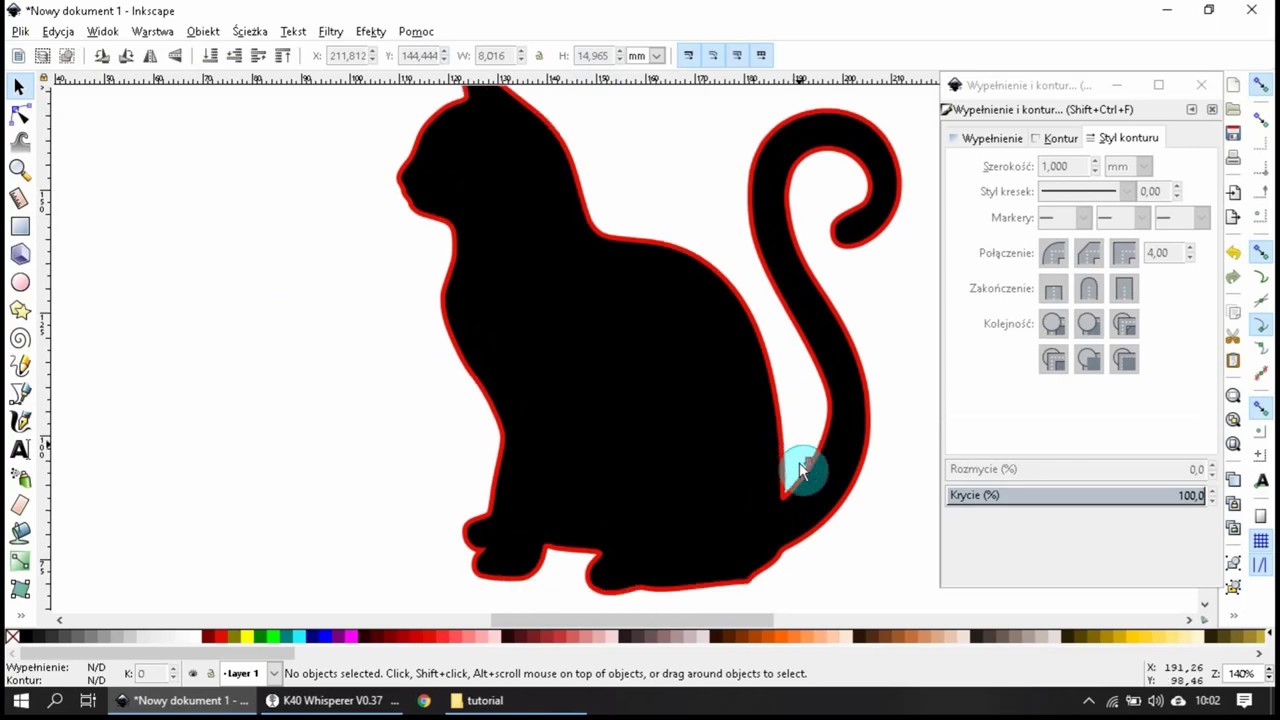Click the Szerokość width input field
1280x720 pixels.
[x=1063, y=166]
